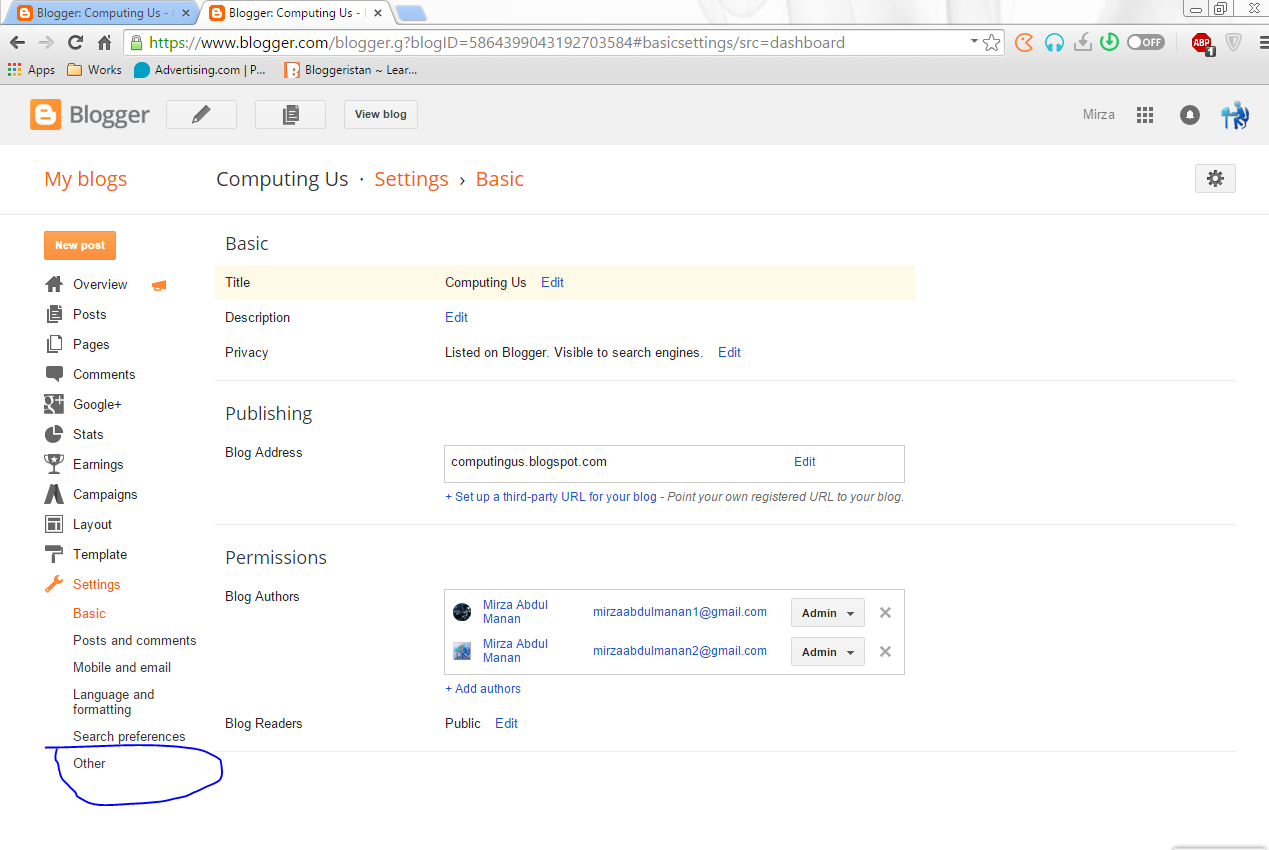The image size is (1269, 850).
Task: Click the orange New post button
Action: pyautogui.click(x=80, y=245)
